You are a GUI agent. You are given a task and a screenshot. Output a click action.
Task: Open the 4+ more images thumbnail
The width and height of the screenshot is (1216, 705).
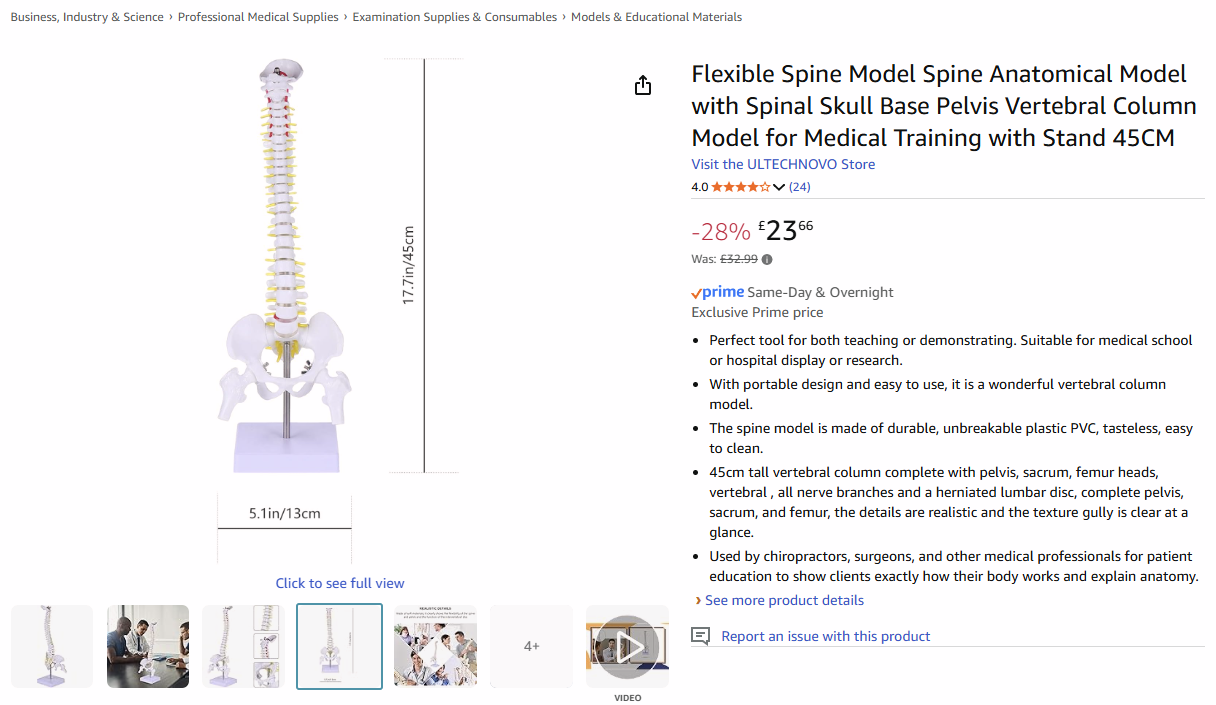tap(532, 646)
